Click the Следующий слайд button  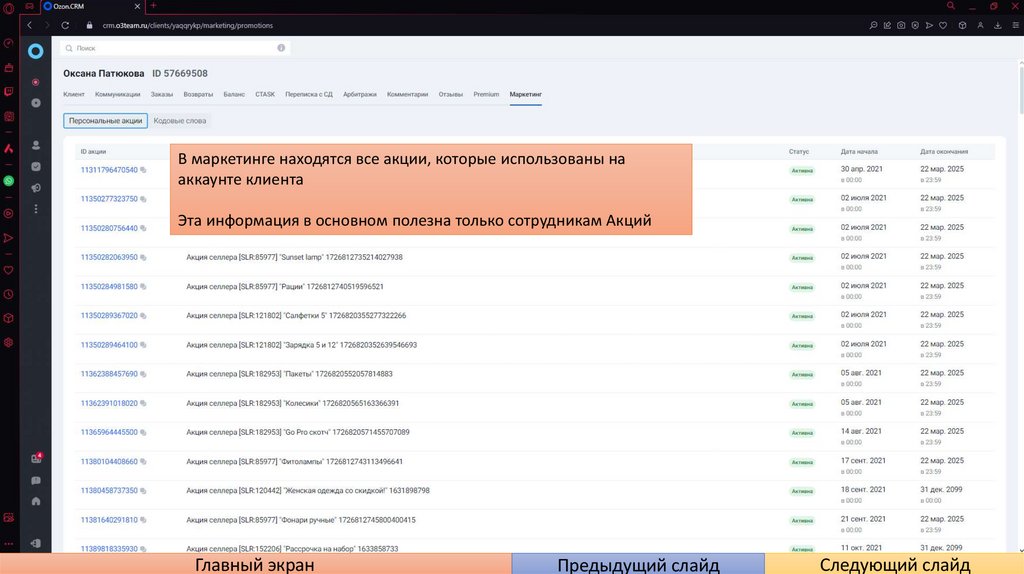[894, 564]
